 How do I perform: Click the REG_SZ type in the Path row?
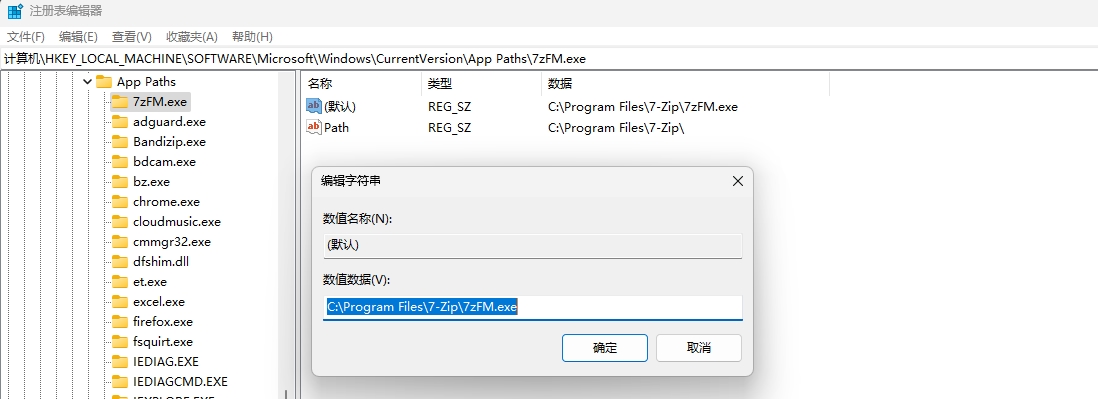click(x=450, y=128)
